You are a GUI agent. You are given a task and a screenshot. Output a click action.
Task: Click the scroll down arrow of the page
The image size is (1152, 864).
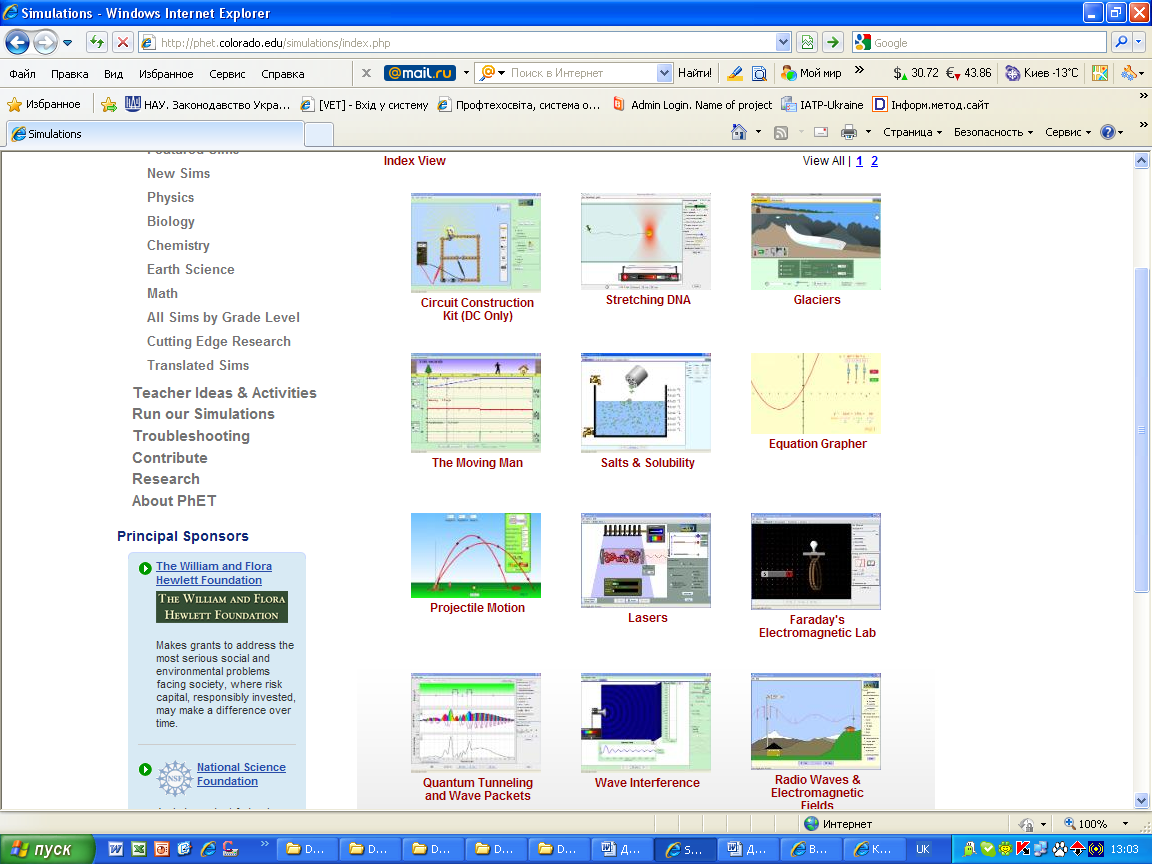[1141, 800]
